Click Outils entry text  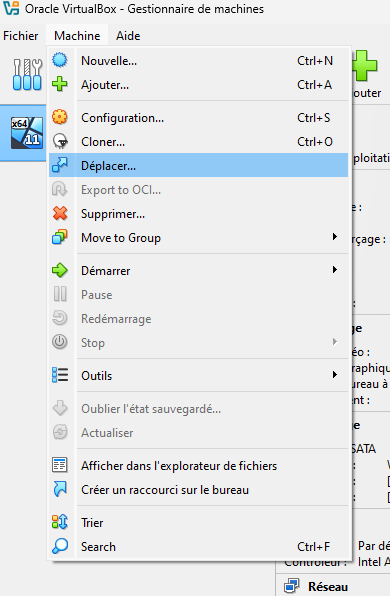click(x=97, y=376)
